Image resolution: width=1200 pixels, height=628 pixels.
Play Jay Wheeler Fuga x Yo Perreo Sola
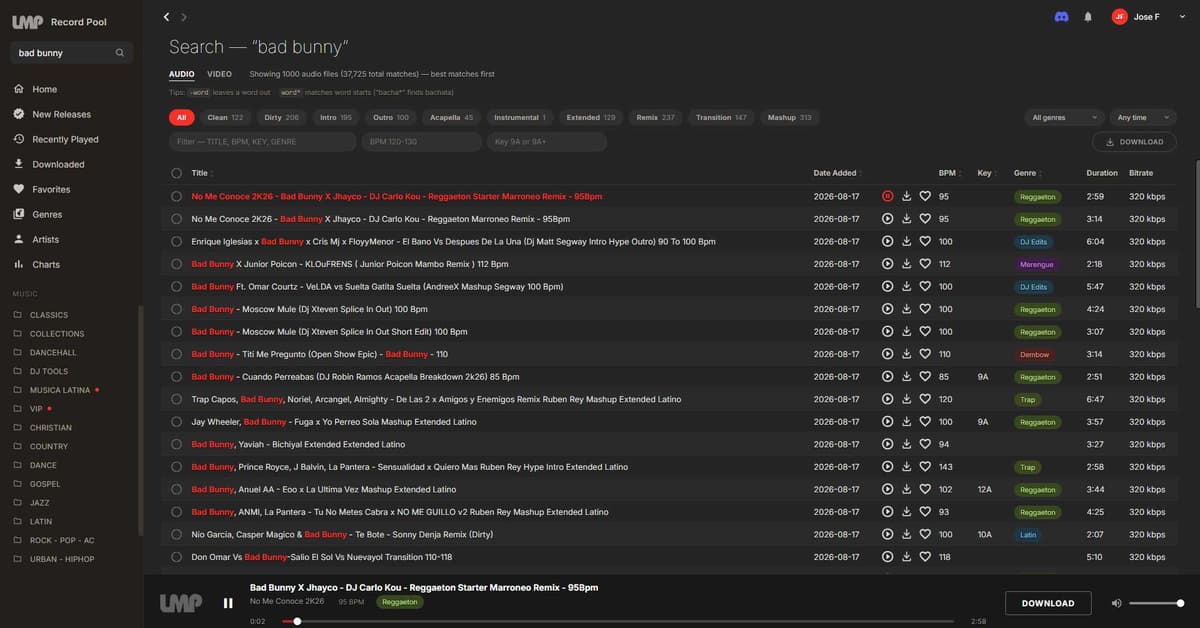click(x=887, y=422)
